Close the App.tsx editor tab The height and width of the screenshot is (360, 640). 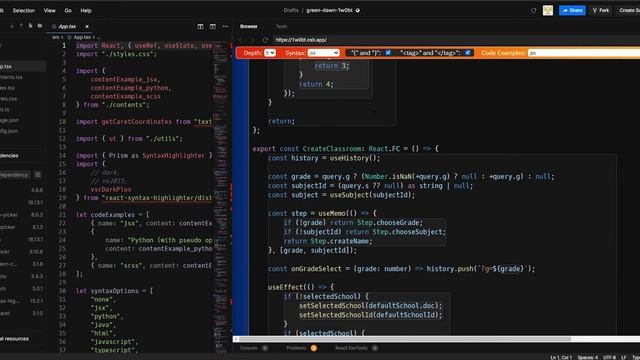click(87, 27)
